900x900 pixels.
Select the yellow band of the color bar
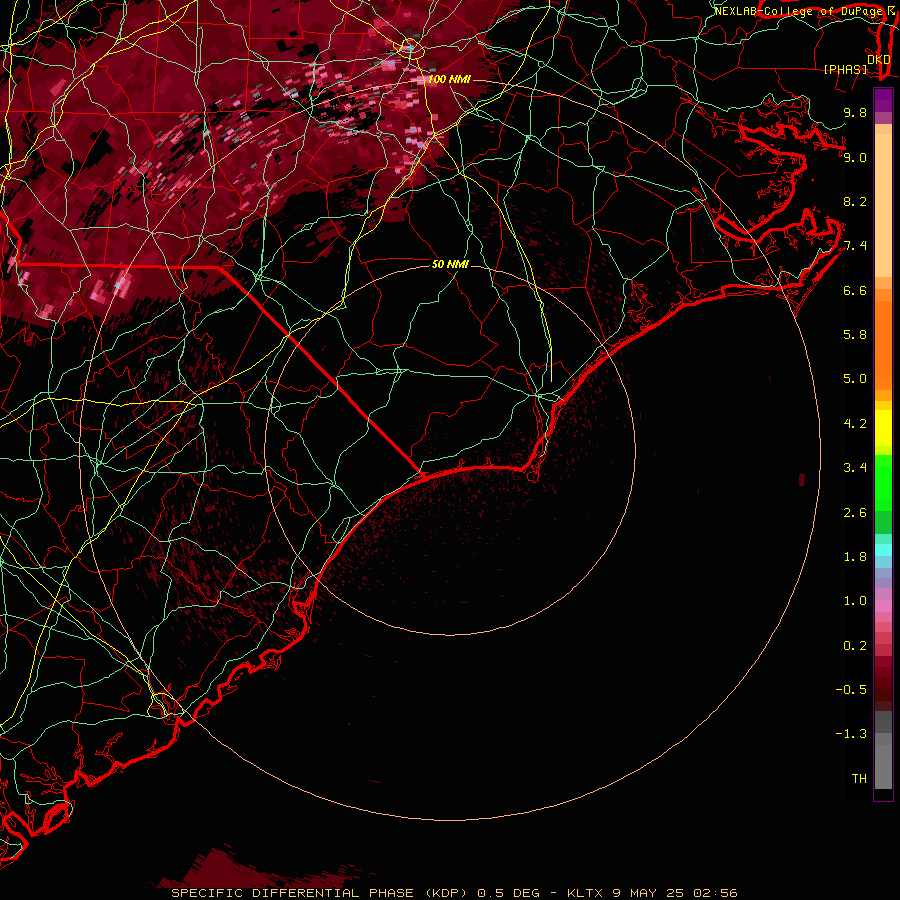click(883, 428)
